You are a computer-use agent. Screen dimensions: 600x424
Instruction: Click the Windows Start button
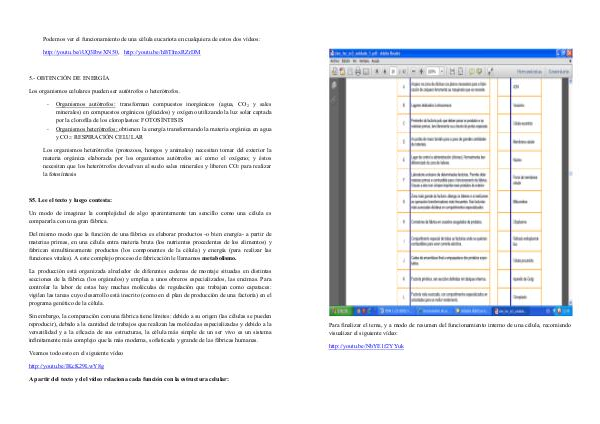pos(341,310)
